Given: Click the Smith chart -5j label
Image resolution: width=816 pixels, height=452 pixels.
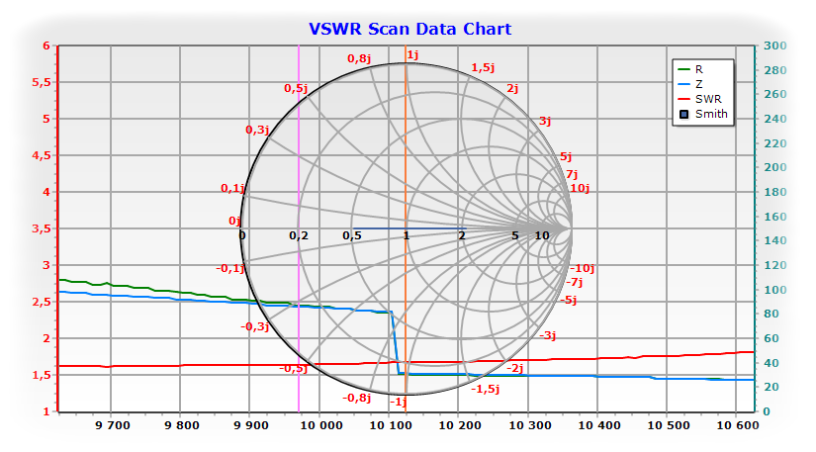Looking at the screenshot, I should click(568, 300).
